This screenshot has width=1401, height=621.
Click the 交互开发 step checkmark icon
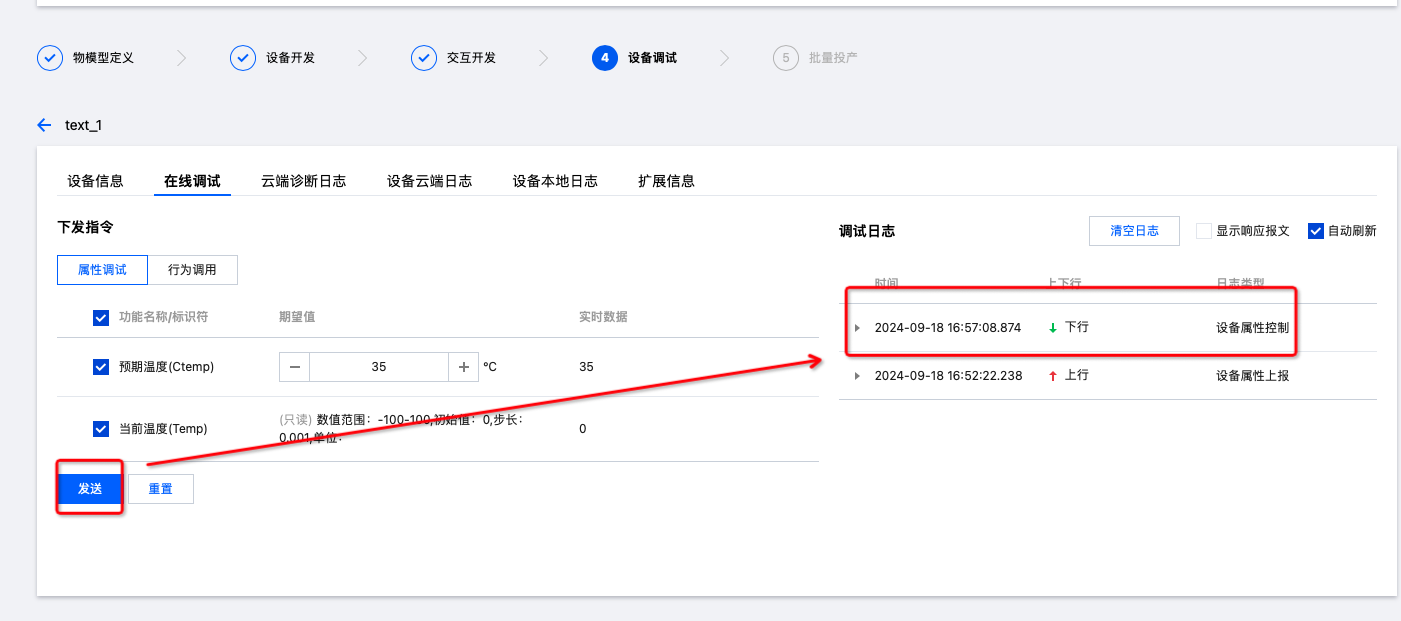(424, 58)
